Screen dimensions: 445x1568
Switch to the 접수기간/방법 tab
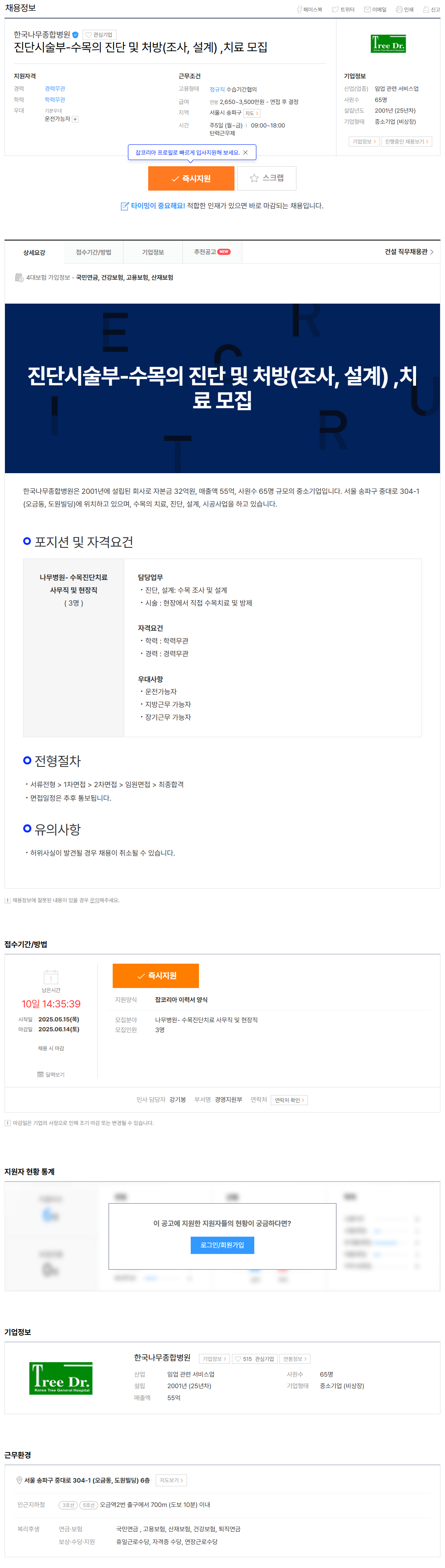(93, 252)
